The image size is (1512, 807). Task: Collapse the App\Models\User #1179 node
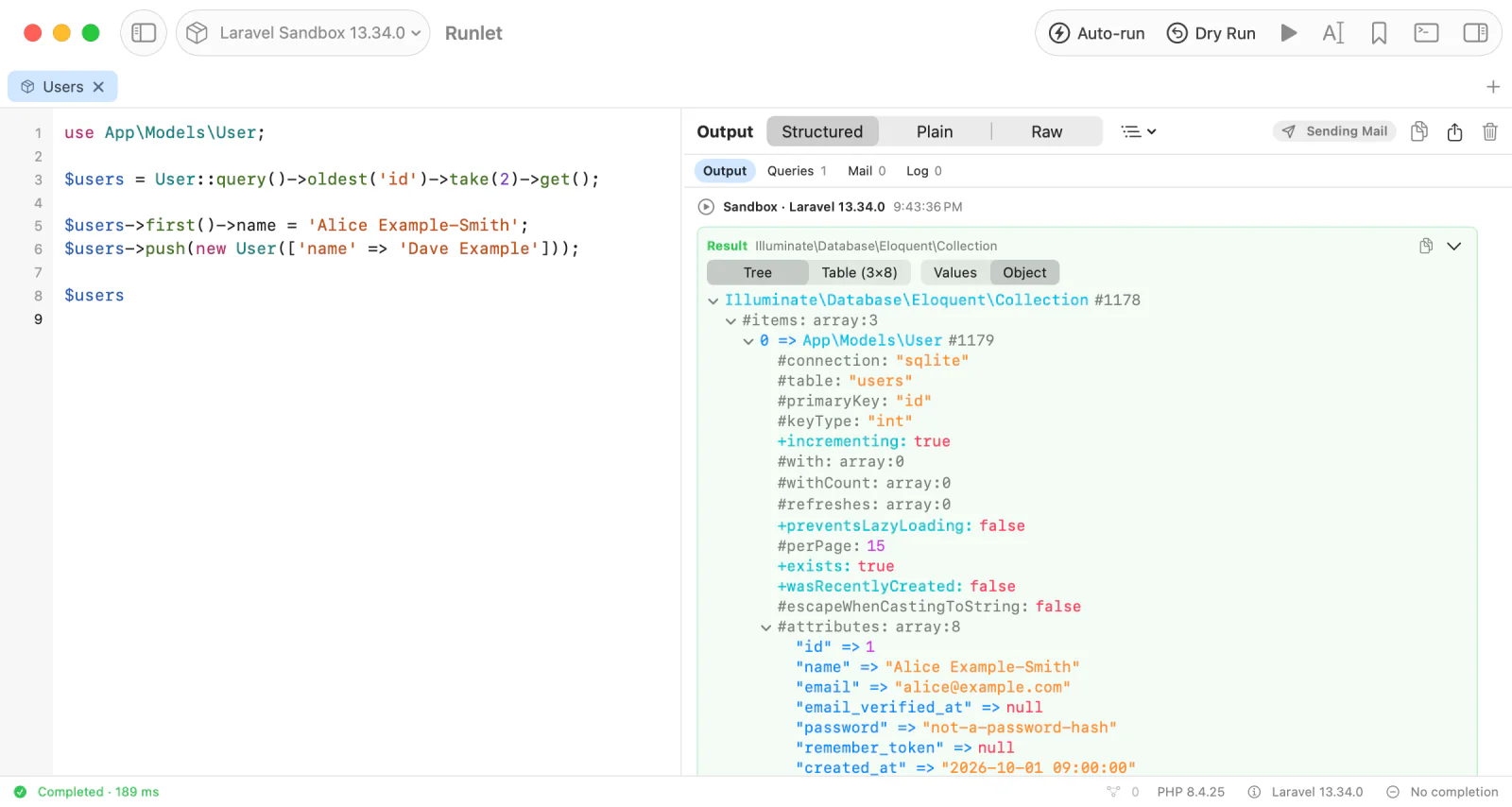[748, 341]
